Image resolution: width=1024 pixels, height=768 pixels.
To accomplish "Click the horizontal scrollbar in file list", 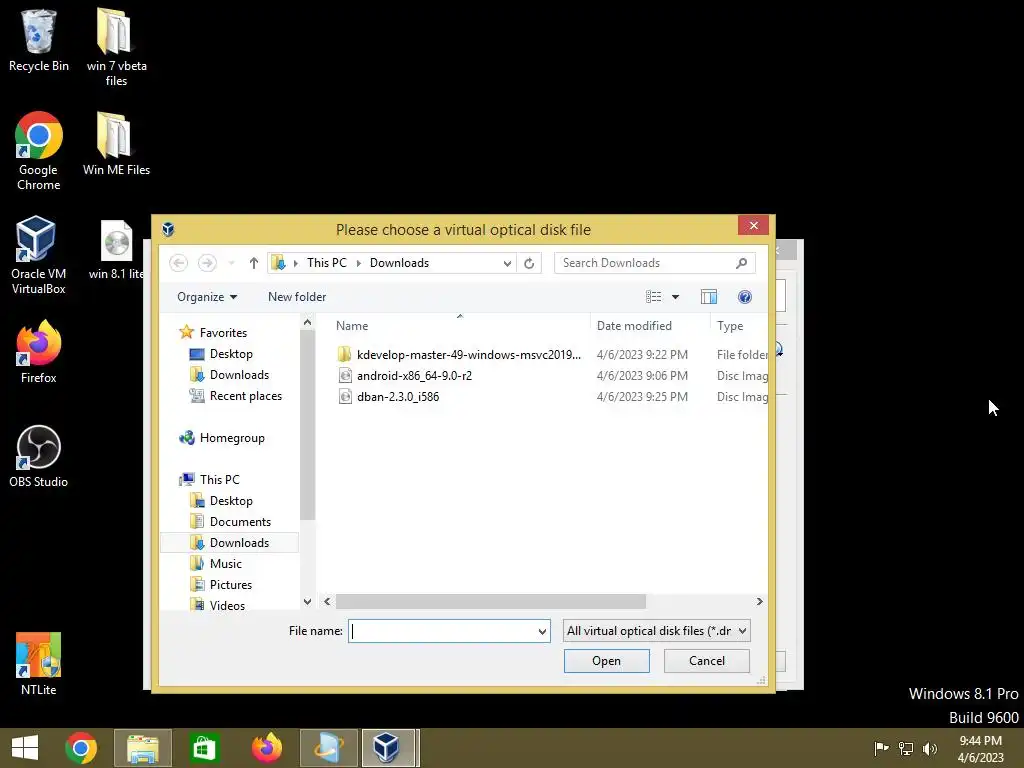I will [490, 601].
